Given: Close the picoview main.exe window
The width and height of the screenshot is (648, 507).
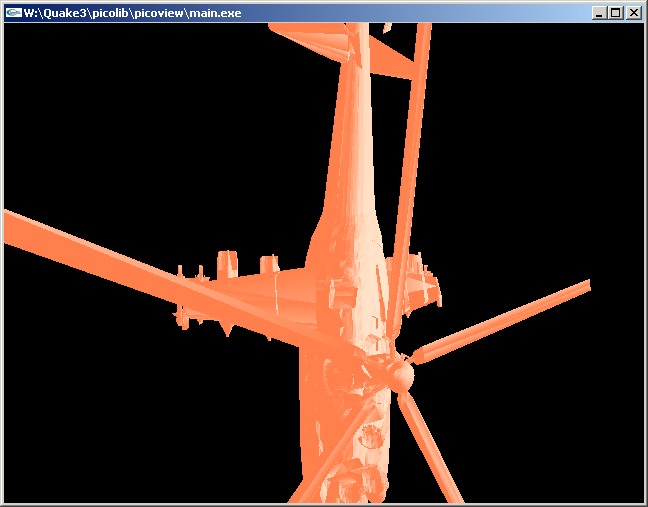Looking at the screenshot, I should pyautogui.click(x=633, y=13).
